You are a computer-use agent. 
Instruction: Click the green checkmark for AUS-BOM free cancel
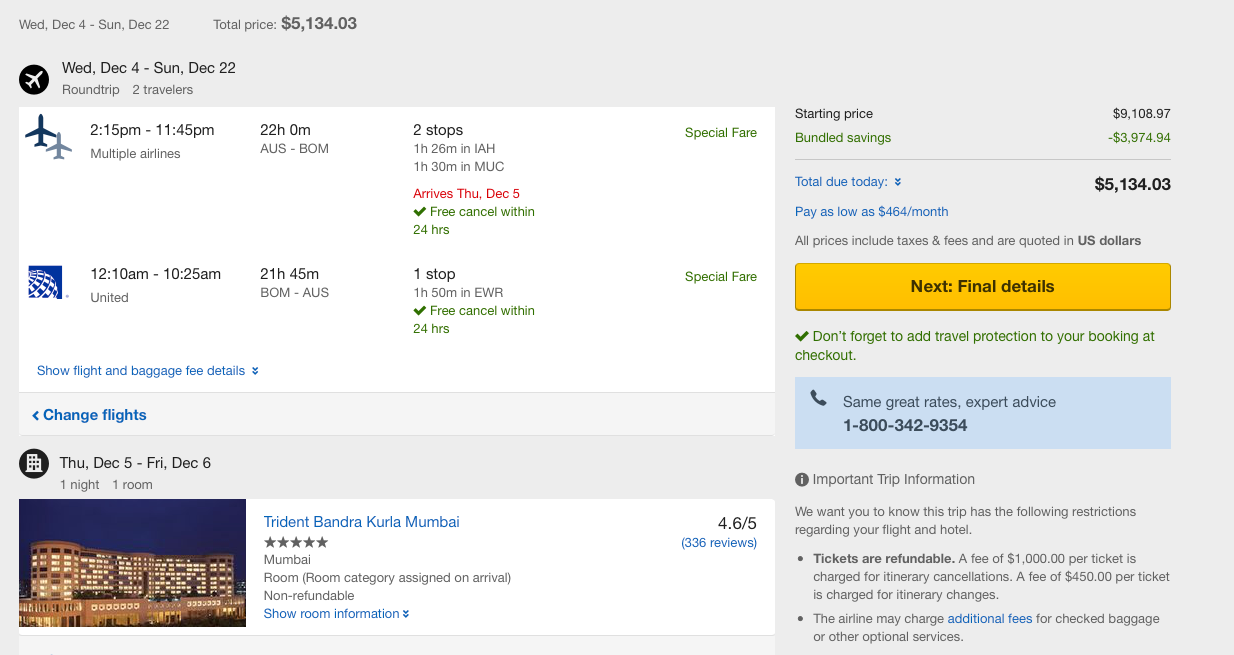tap(420, 212)
